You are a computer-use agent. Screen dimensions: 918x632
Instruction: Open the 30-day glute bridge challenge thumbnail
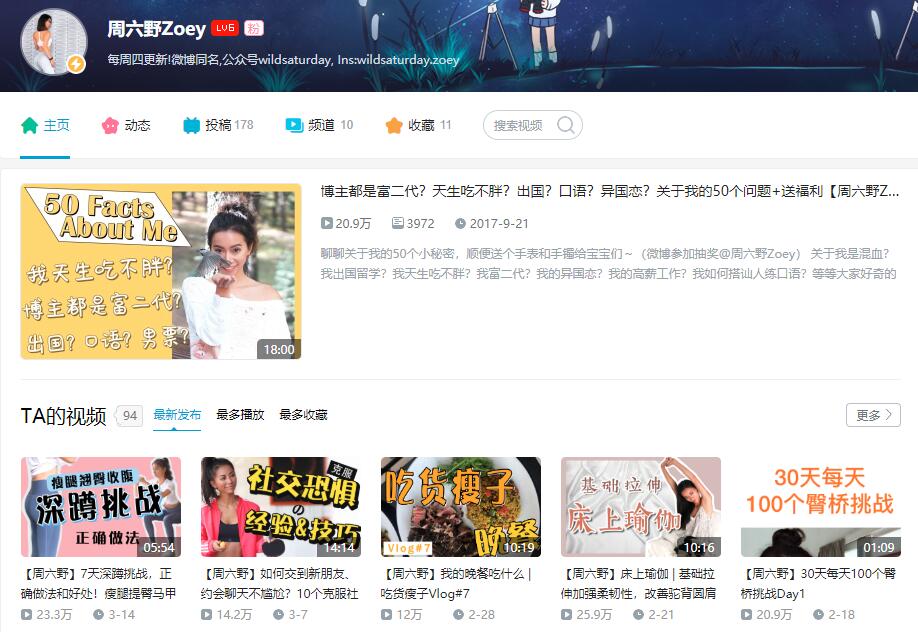click(821, 507)
